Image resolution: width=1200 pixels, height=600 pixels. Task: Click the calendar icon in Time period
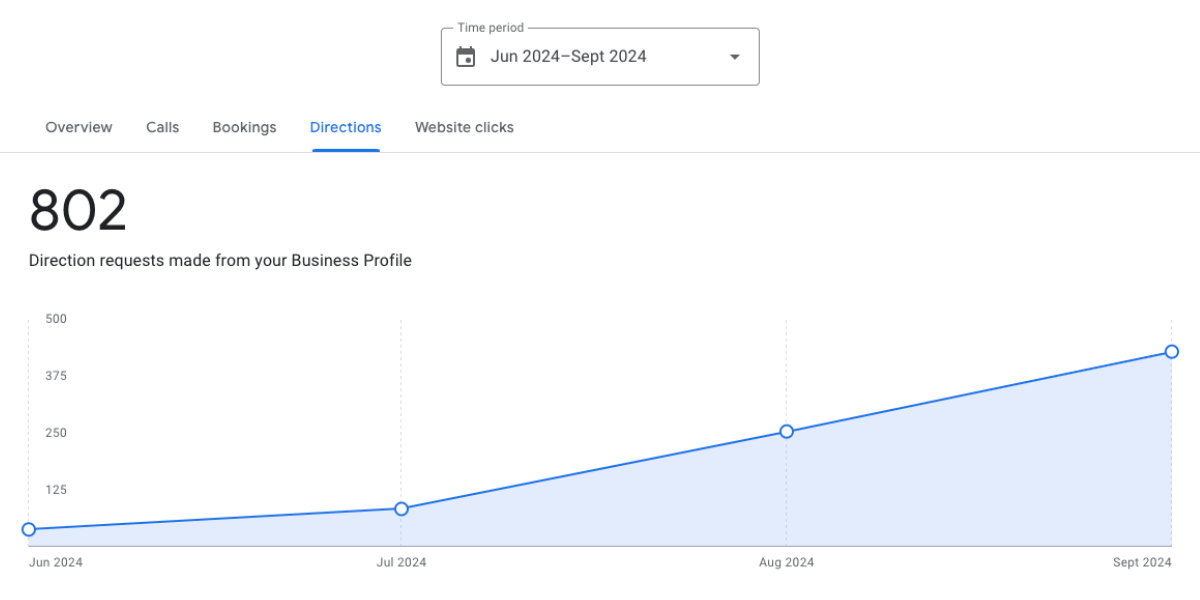coord(465,57)
